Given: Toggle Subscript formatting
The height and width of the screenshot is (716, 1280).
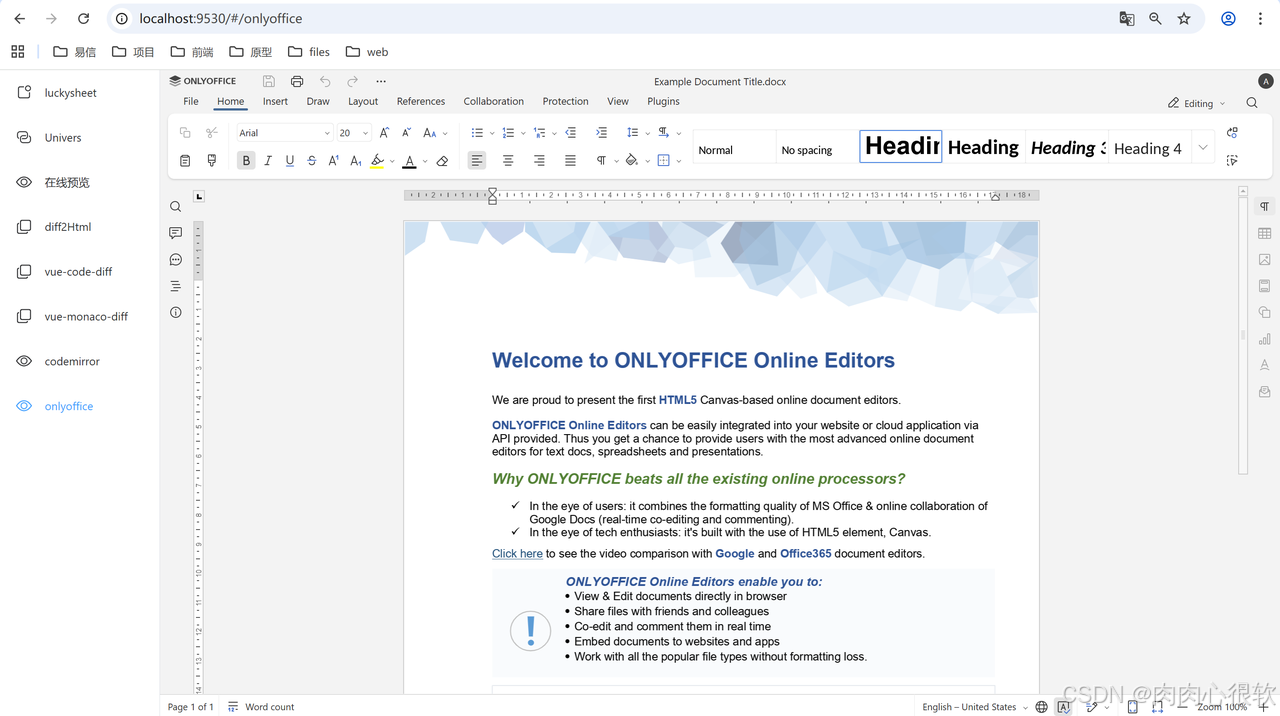Looking at the screenshot, I should point(356,160).
